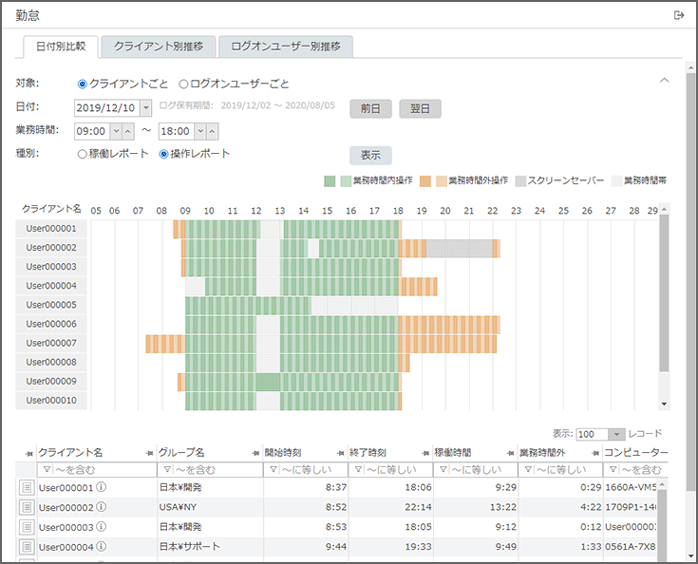Click filter funnel icon under クライアント名 column
The height and width of the screenshot is (564, 698).
click(46, 470)
